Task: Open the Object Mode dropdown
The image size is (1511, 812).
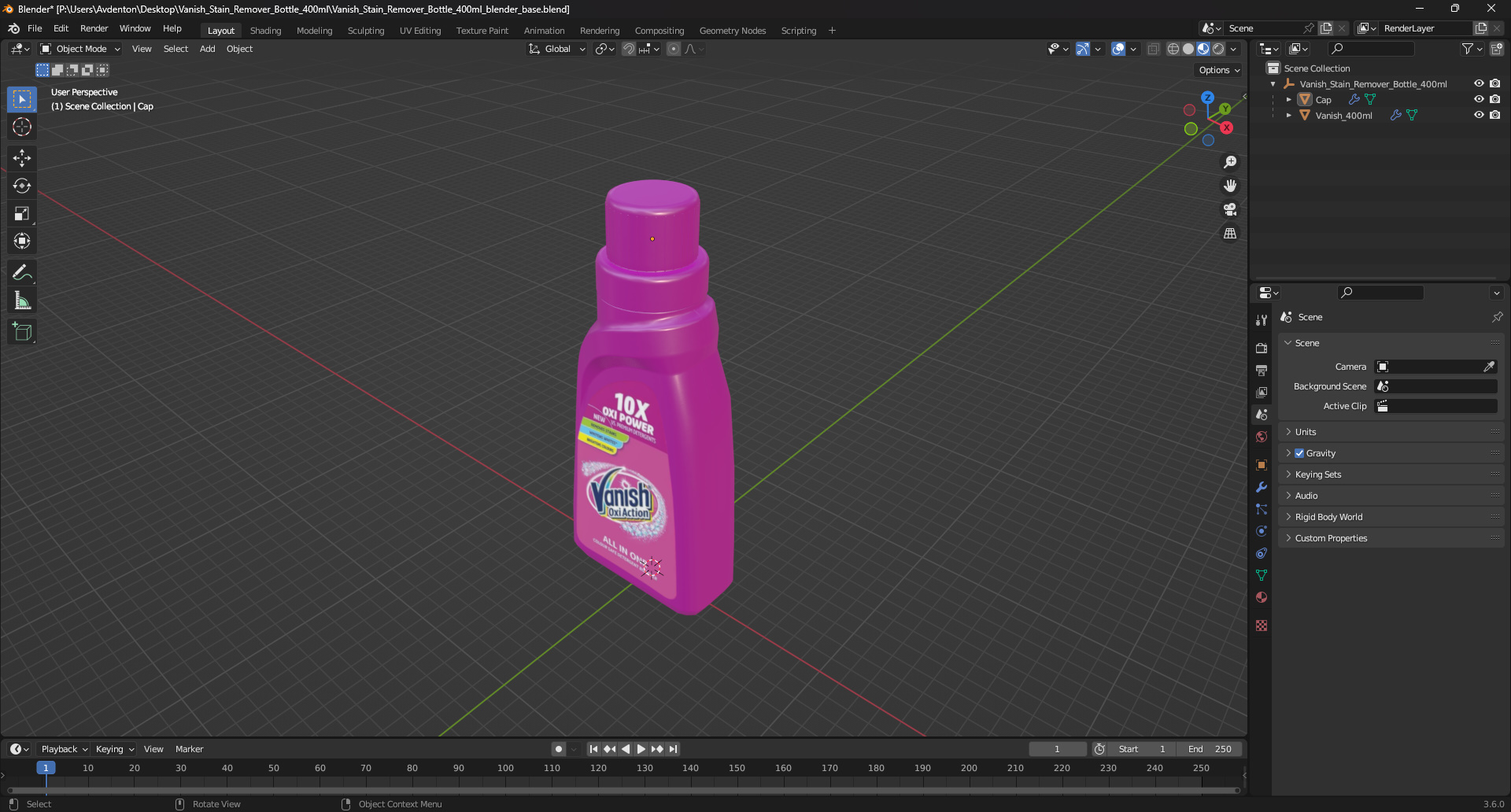Action: [x=80, y=49]
